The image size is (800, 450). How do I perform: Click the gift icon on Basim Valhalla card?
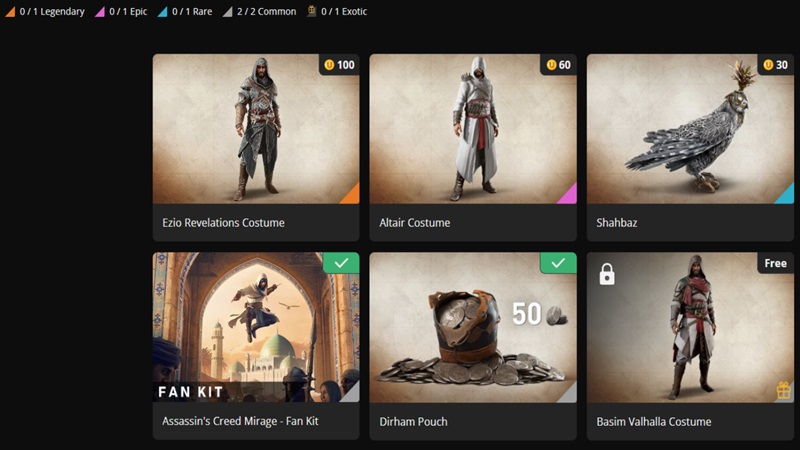[783, 391]
